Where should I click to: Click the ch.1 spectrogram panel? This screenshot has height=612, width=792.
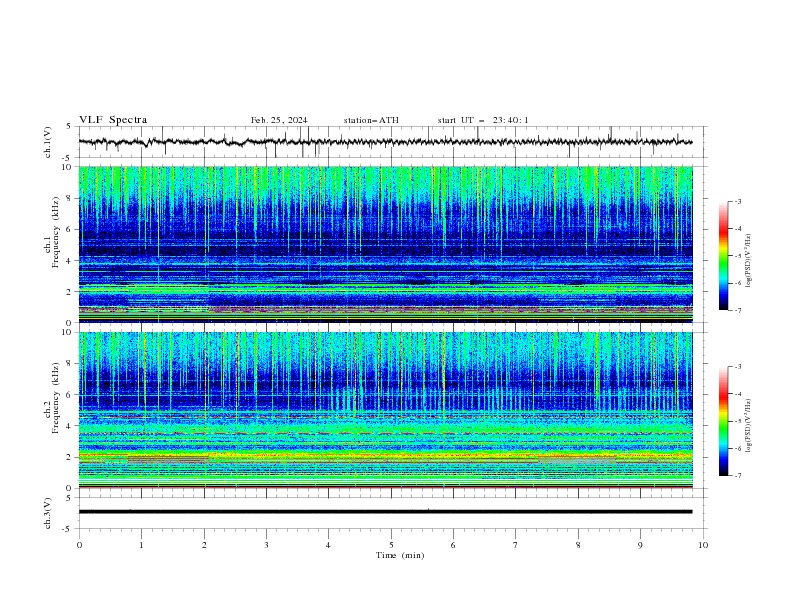tap(385, 244)
